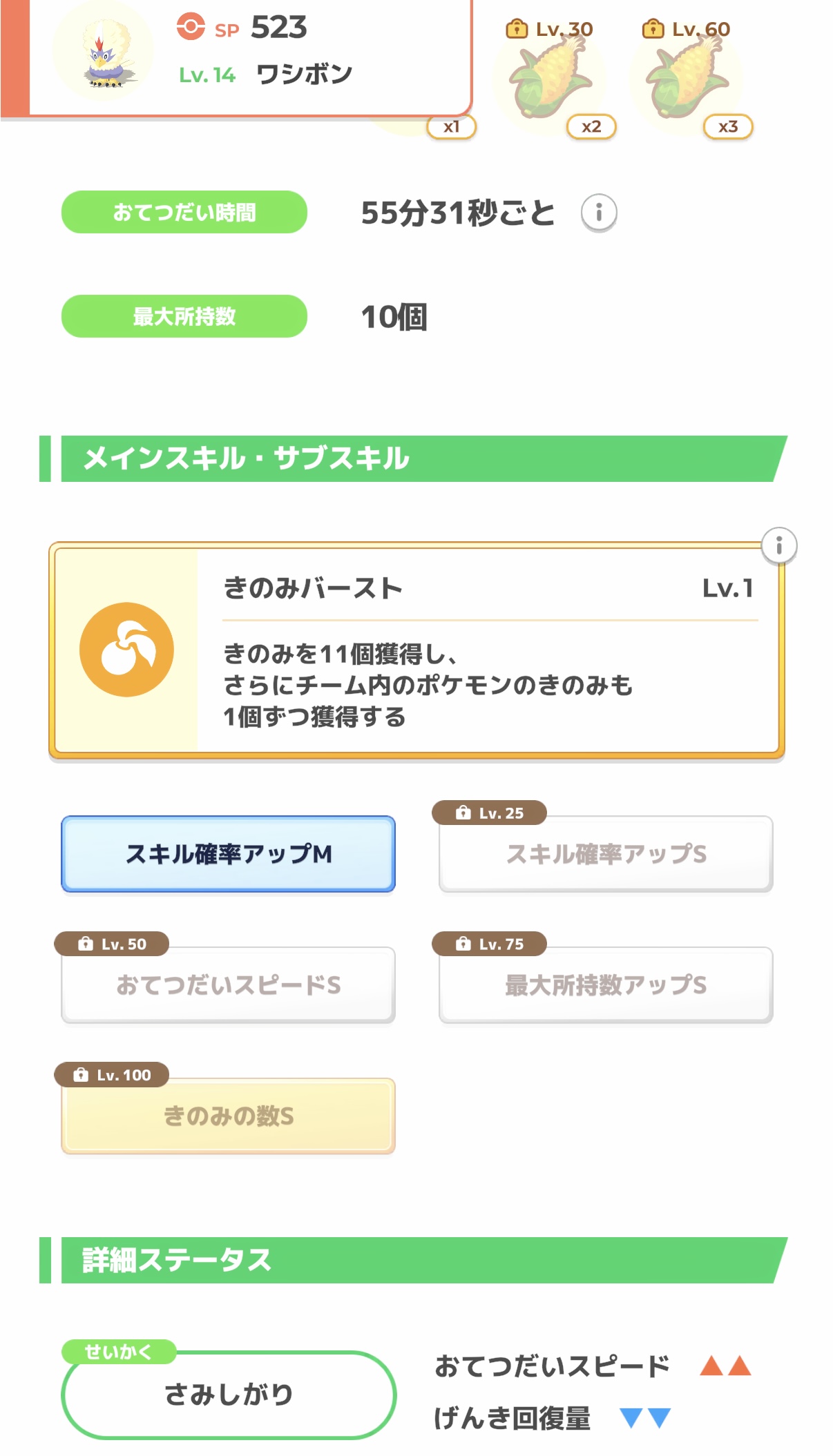Image resolution: width=833 pixels, height=1456 pixels.
Task: Tap the さみしがり nature button
Action: (229, 1395)
